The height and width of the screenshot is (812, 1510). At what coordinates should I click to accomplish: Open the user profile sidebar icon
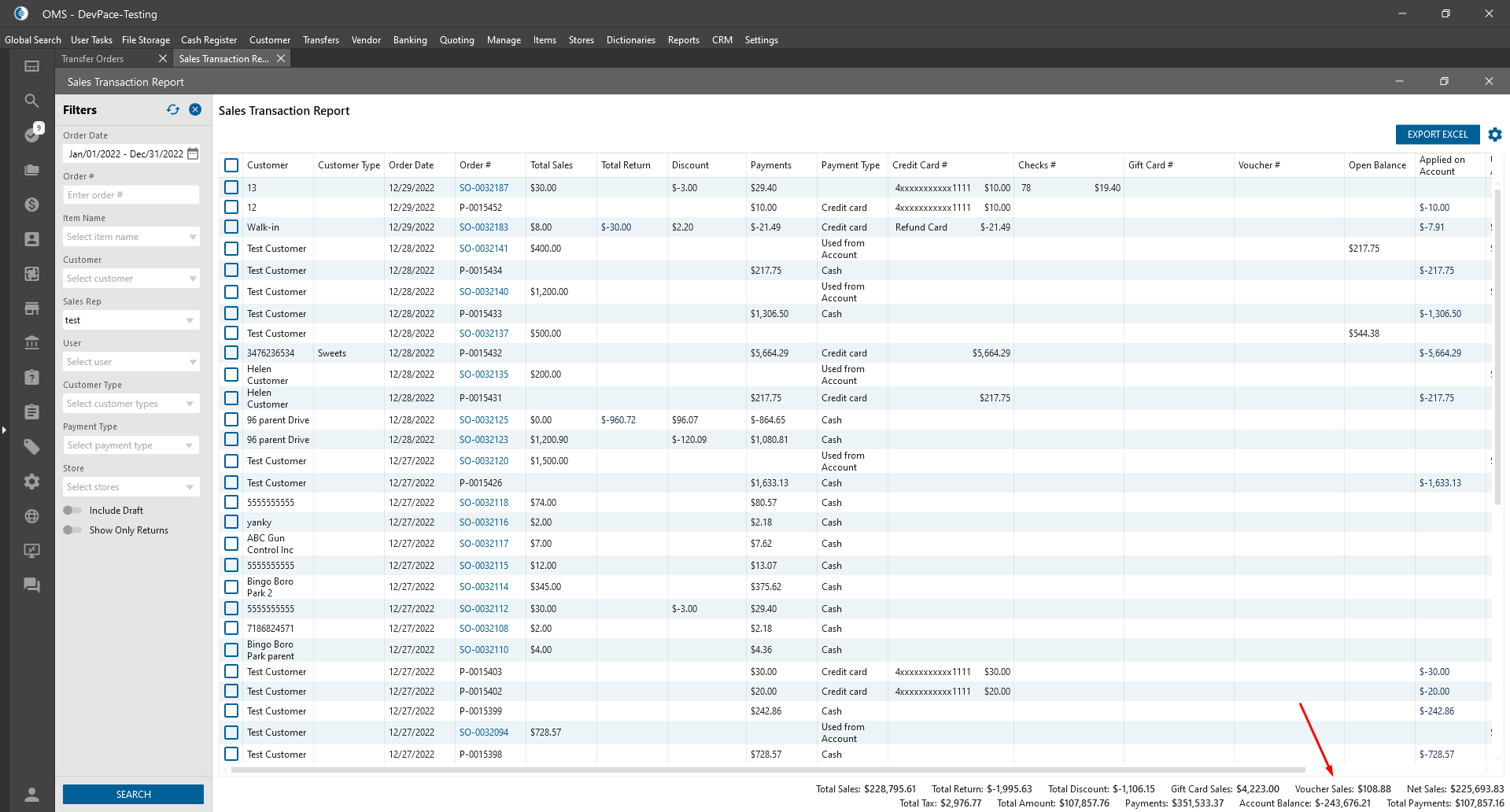point(31,794)
